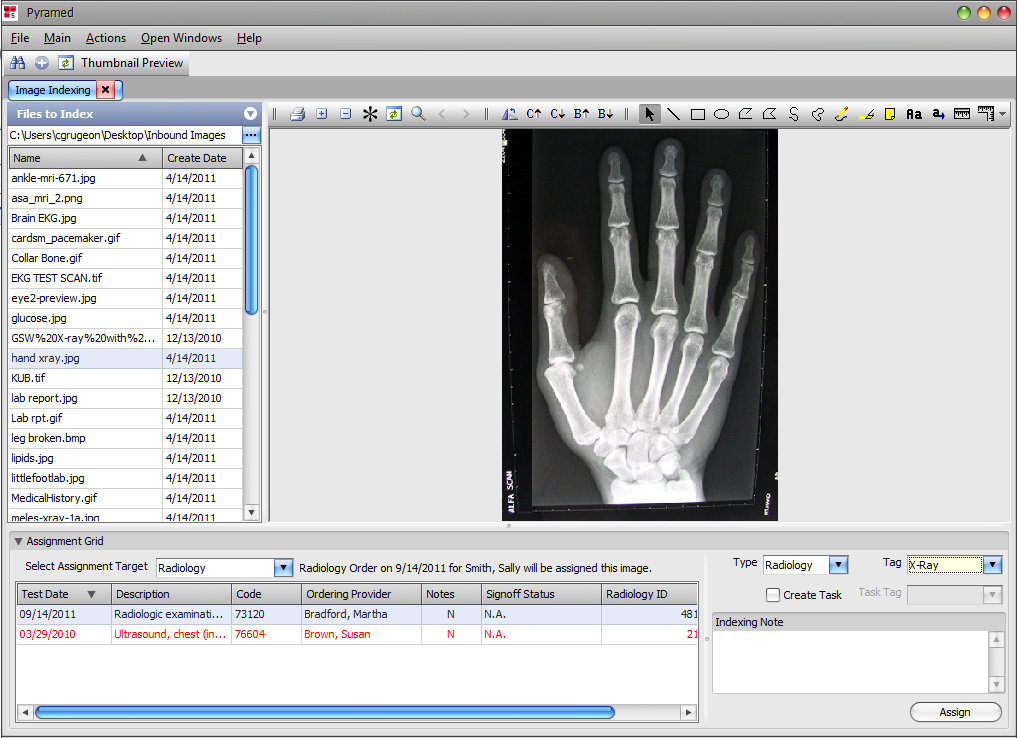Open the Select Assignment Target dropdown

(x=283, y=568)
